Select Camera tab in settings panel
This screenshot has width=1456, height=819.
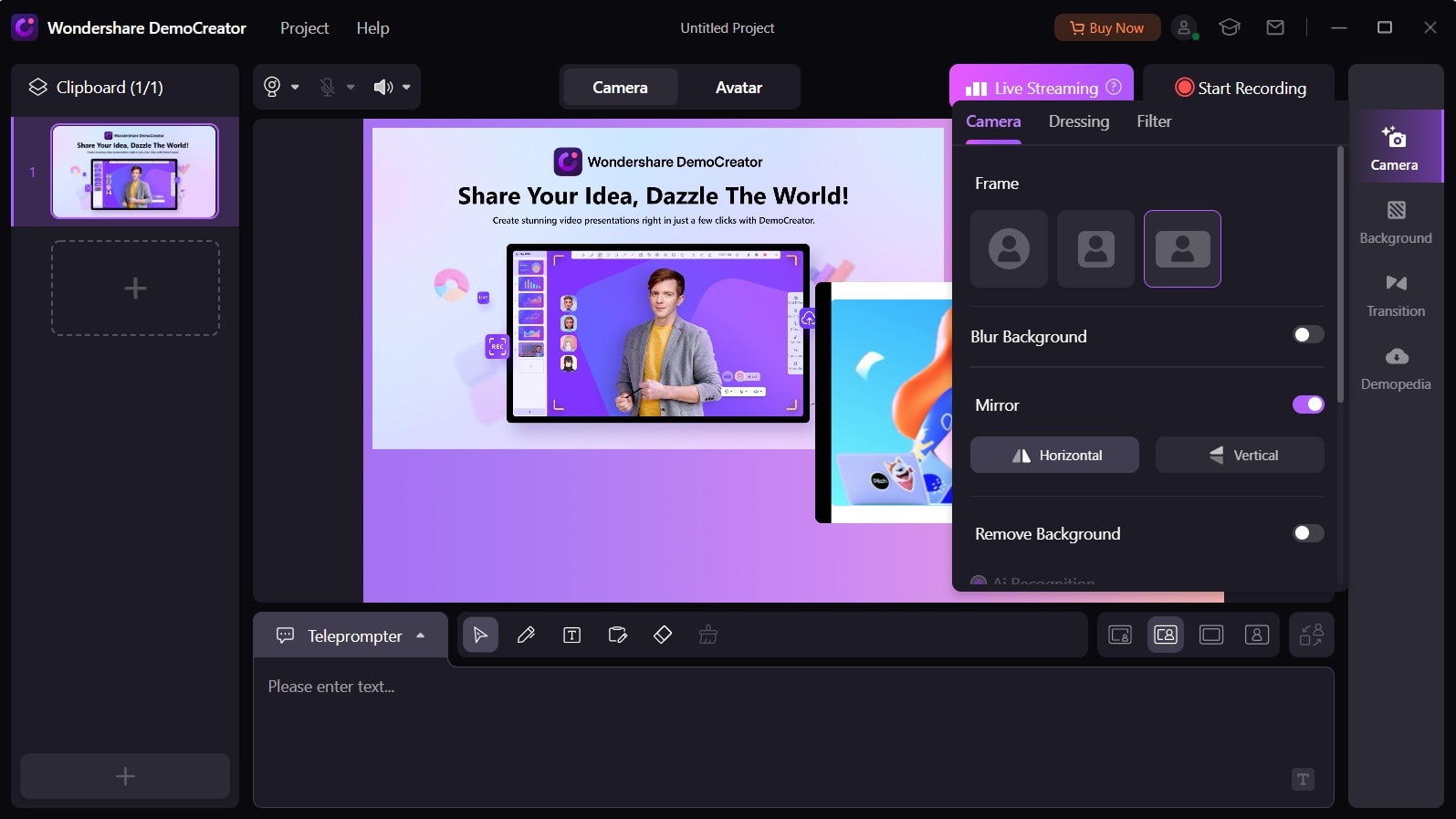(993, 121)
